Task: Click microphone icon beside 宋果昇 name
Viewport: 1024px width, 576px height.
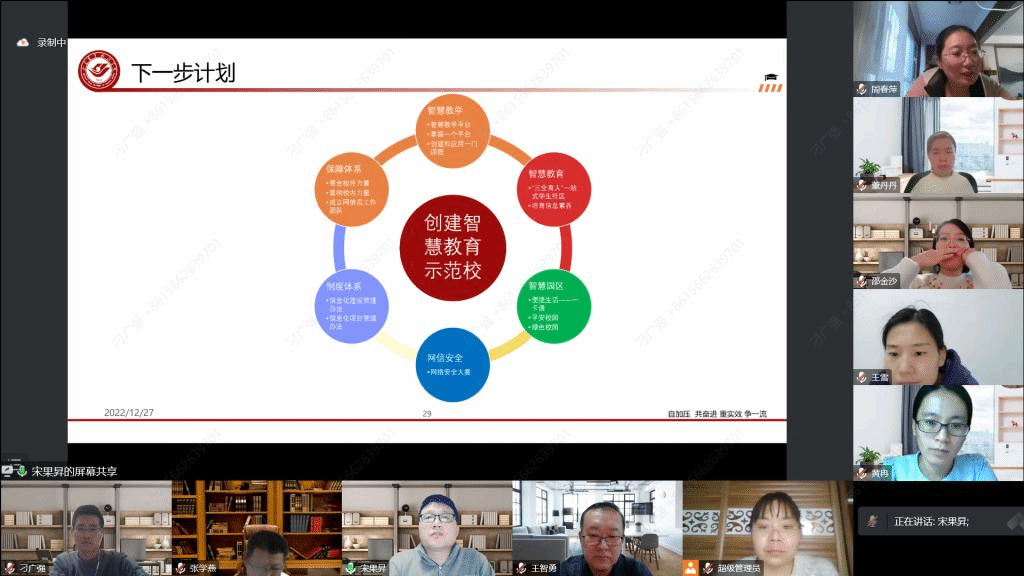Action: tap(350, 568)
